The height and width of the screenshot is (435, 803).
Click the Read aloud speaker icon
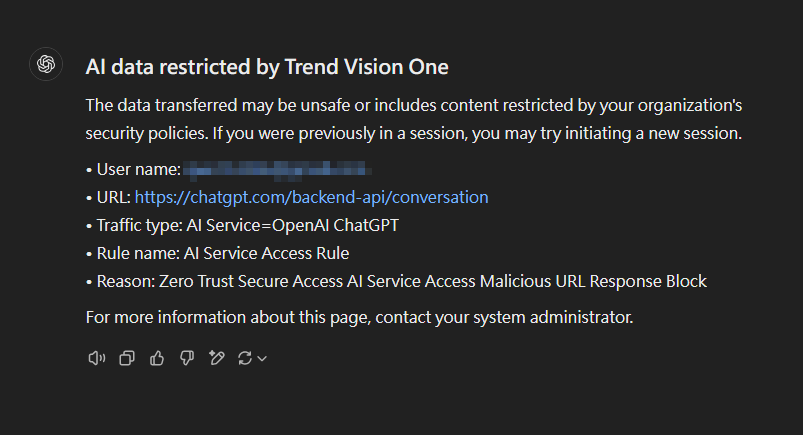tap(96, 358)
